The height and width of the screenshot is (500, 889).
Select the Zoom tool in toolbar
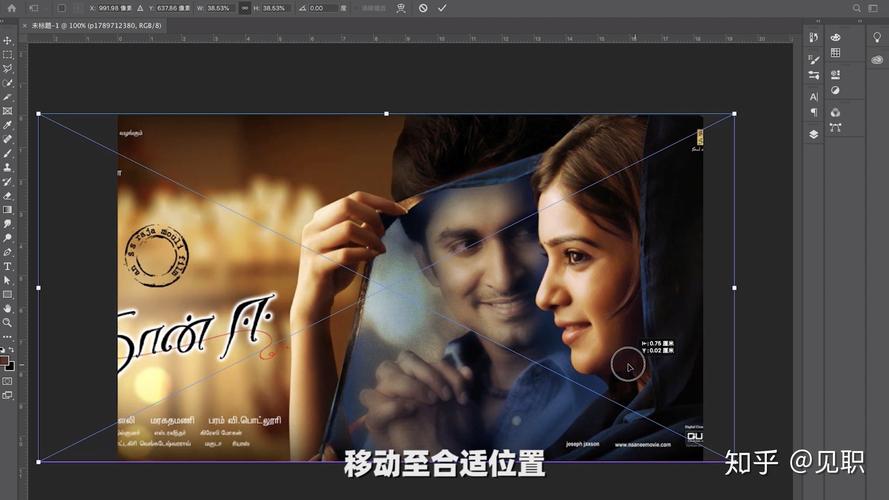pos(7,322)
